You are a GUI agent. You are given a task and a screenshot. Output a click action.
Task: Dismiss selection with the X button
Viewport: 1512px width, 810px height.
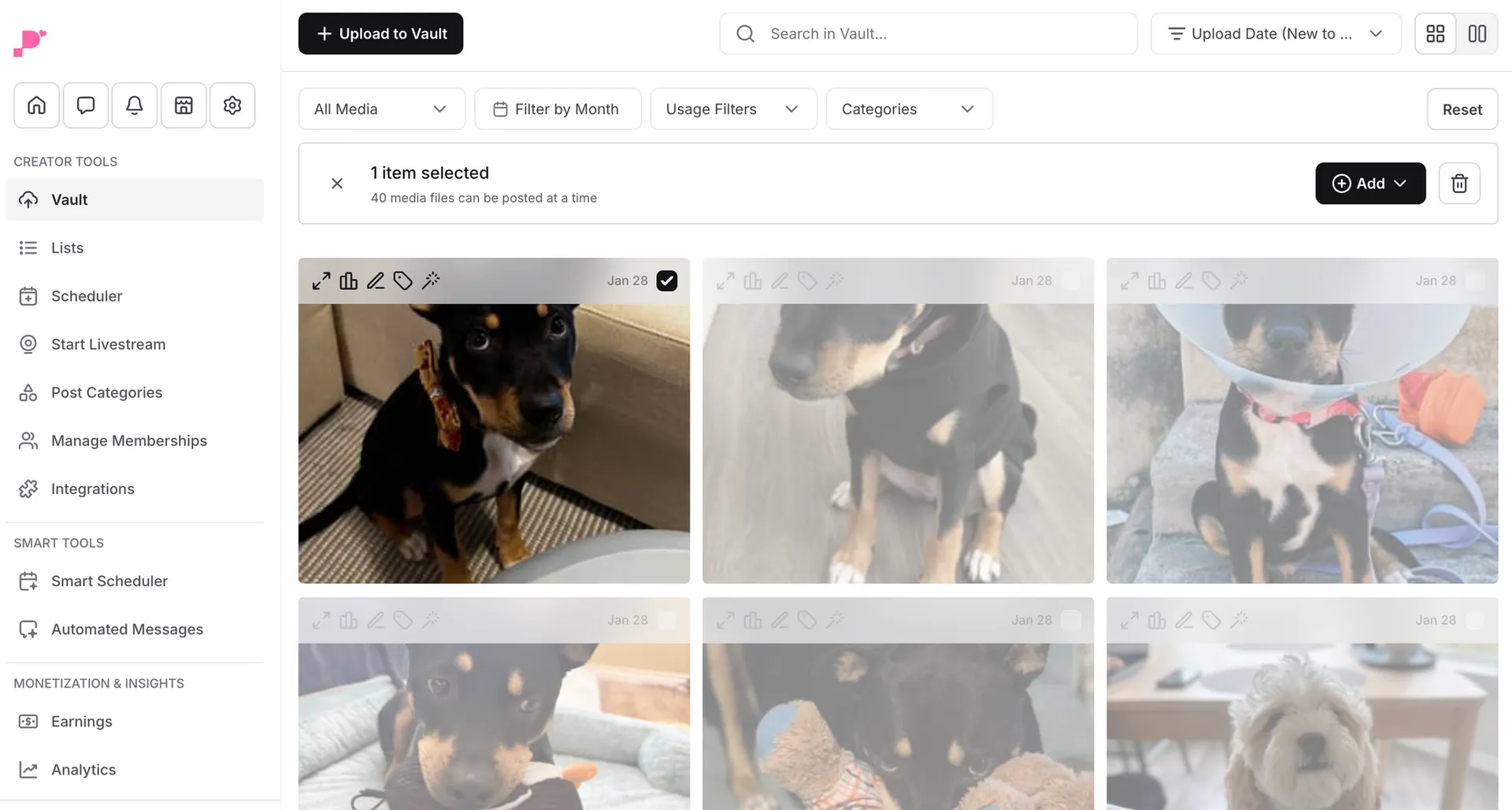pos(337,184)
